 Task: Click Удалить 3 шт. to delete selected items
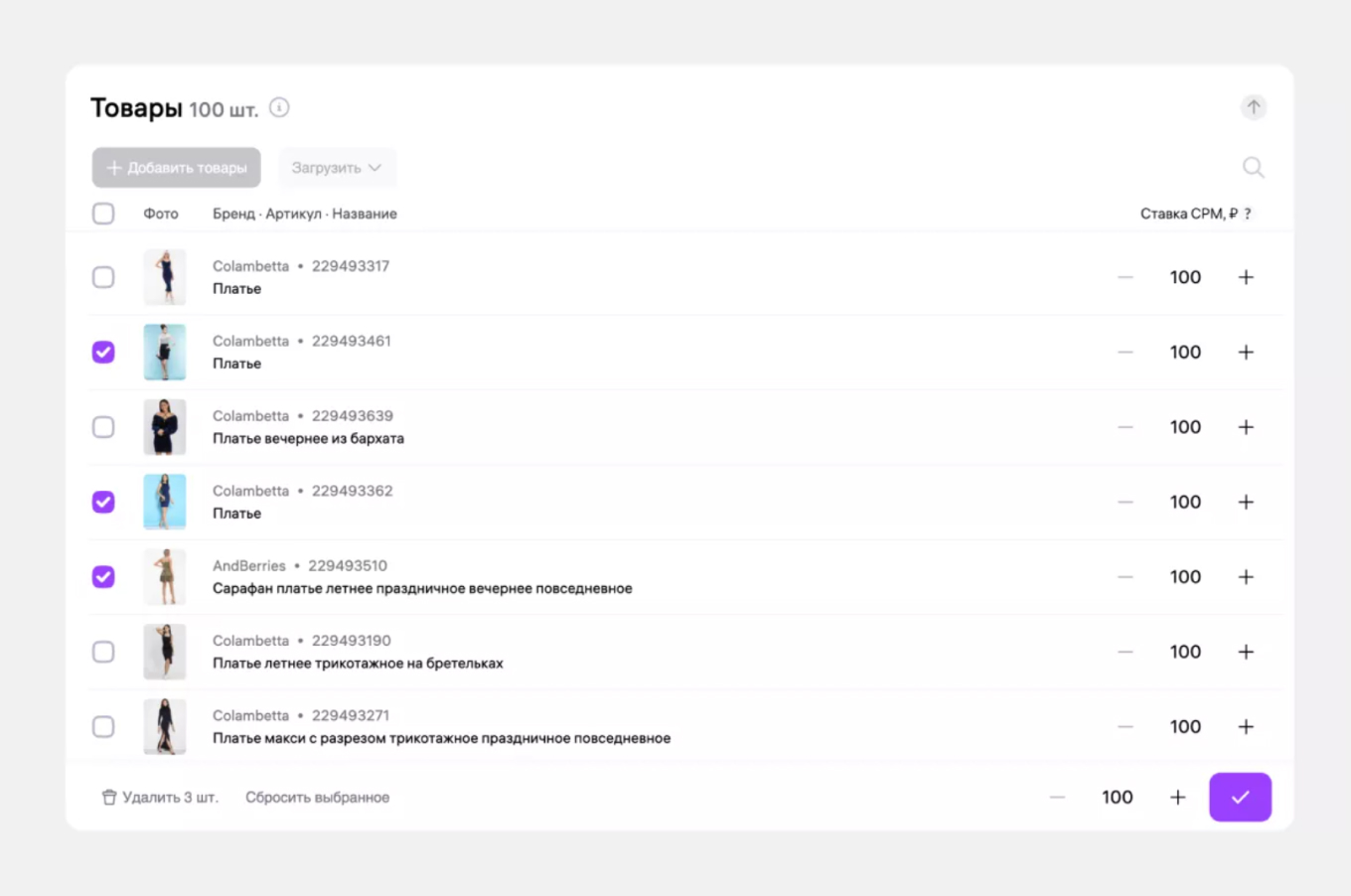click(169, 797)
